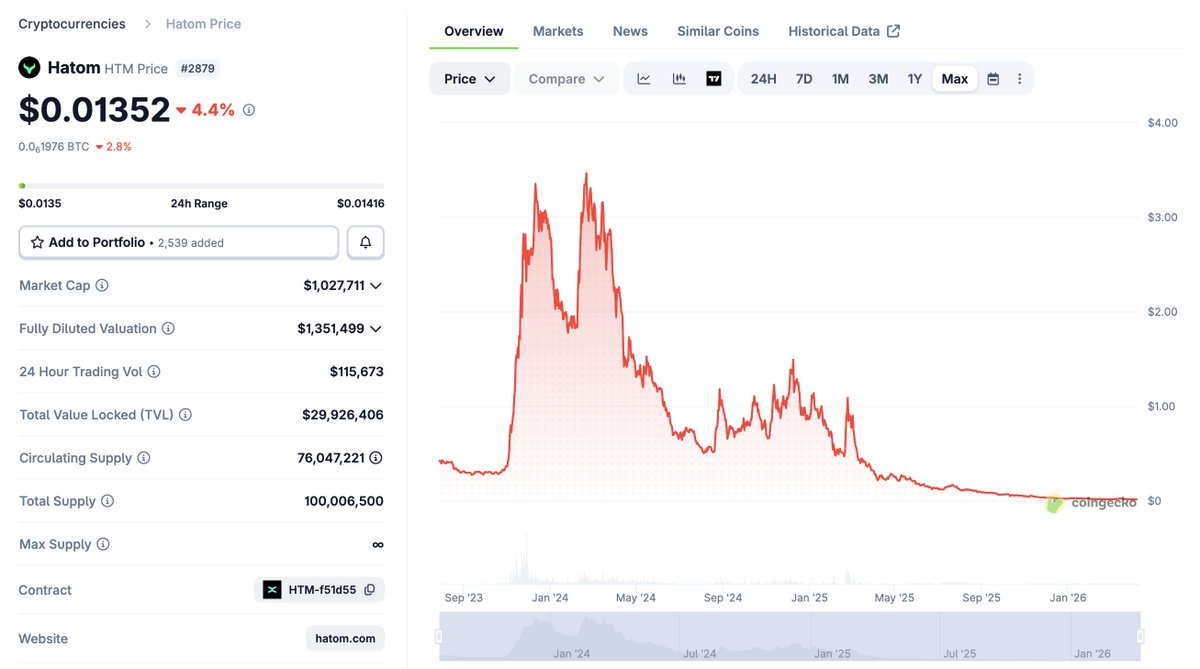
Task: Select the 1M time range
Action: point(840,79)
